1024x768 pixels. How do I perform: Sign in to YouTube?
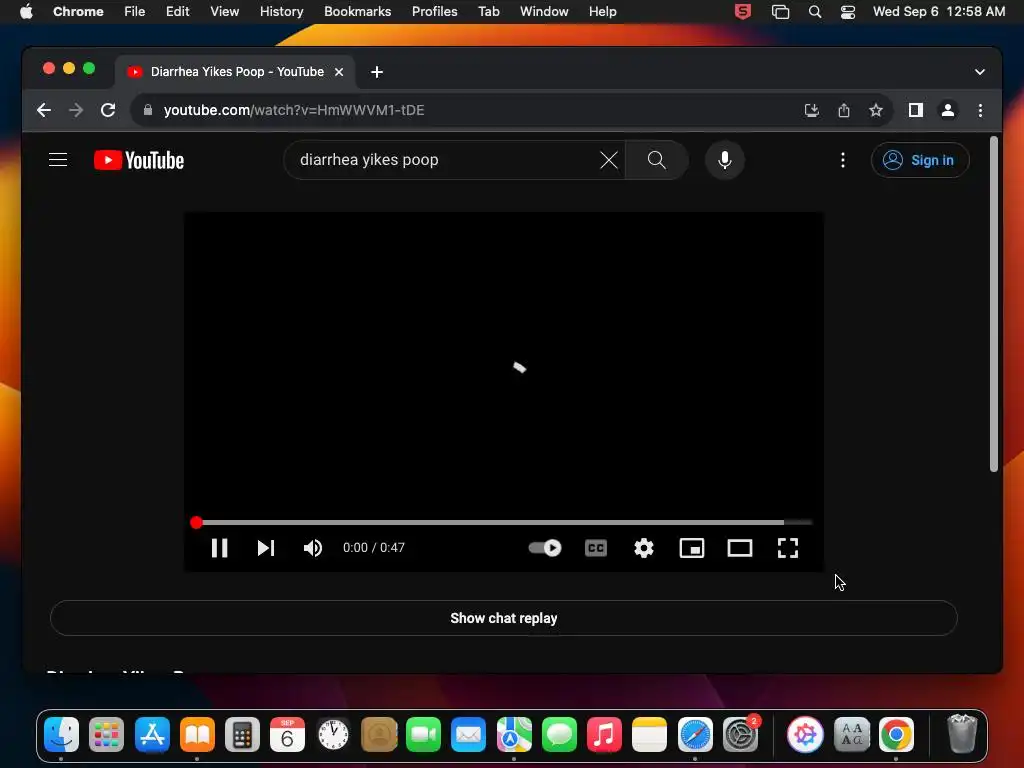click(x=920, y=160)
